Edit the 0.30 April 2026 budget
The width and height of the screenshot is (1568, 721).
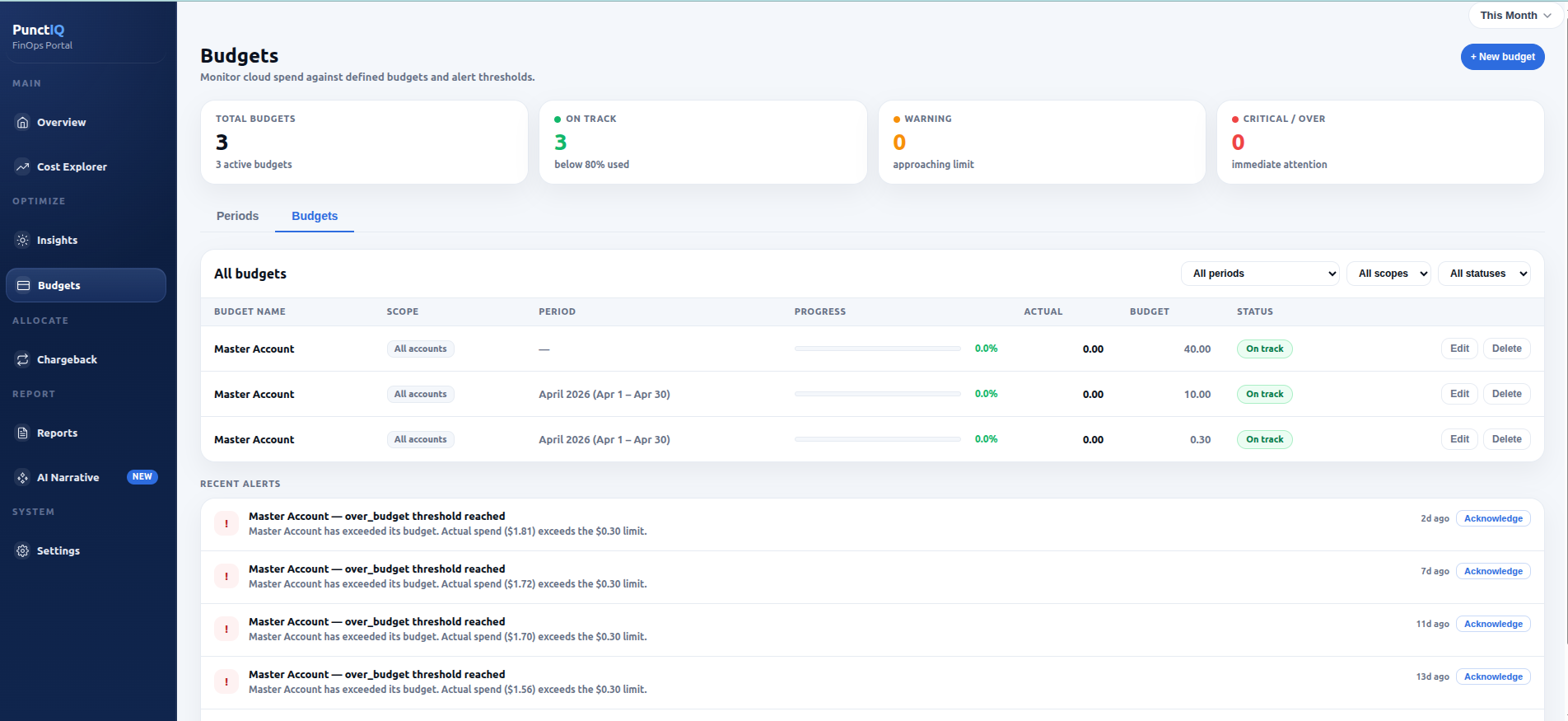click(1459, 439)
